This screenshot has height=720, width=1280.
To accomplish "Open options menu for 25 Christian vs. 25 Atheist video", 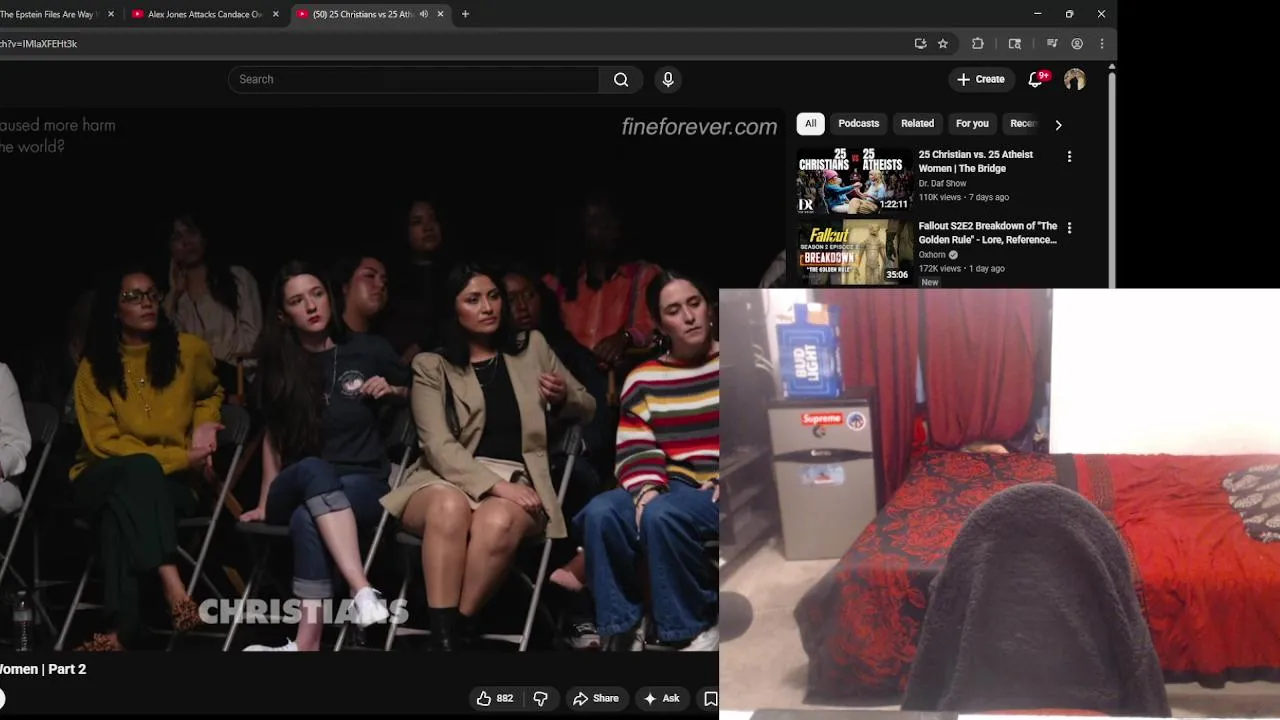I will (1069, 157).
